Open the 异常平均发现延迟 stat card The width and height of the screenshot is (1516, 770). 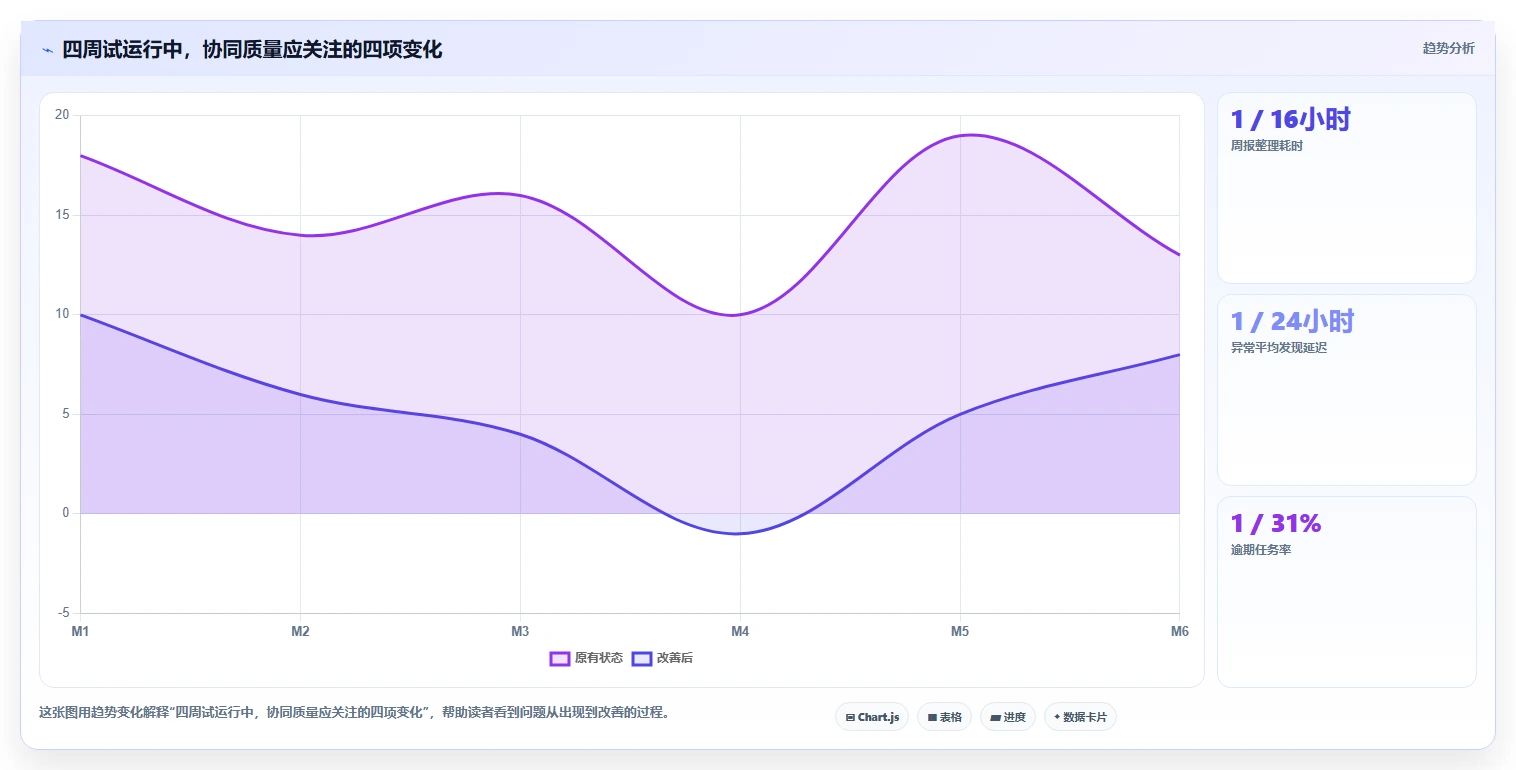point(1346,390)
